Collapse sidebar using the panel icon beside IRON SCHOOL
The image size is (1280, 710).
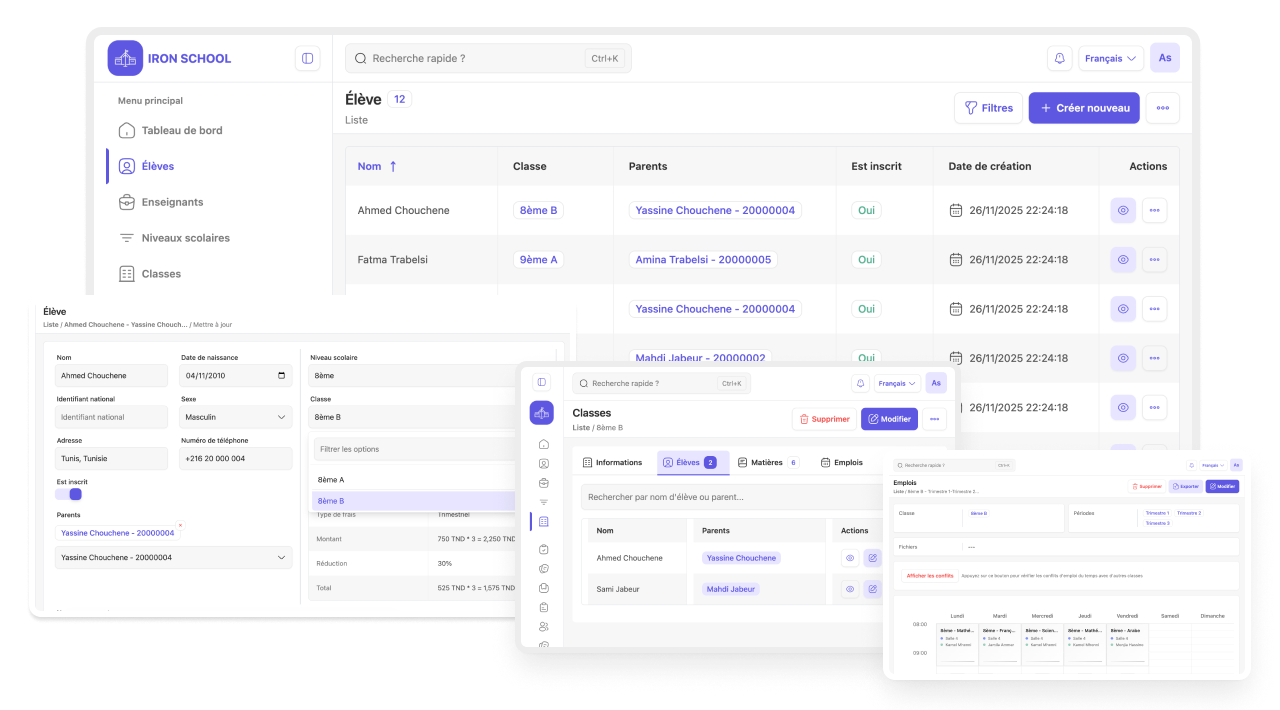[x=307, y=58]
